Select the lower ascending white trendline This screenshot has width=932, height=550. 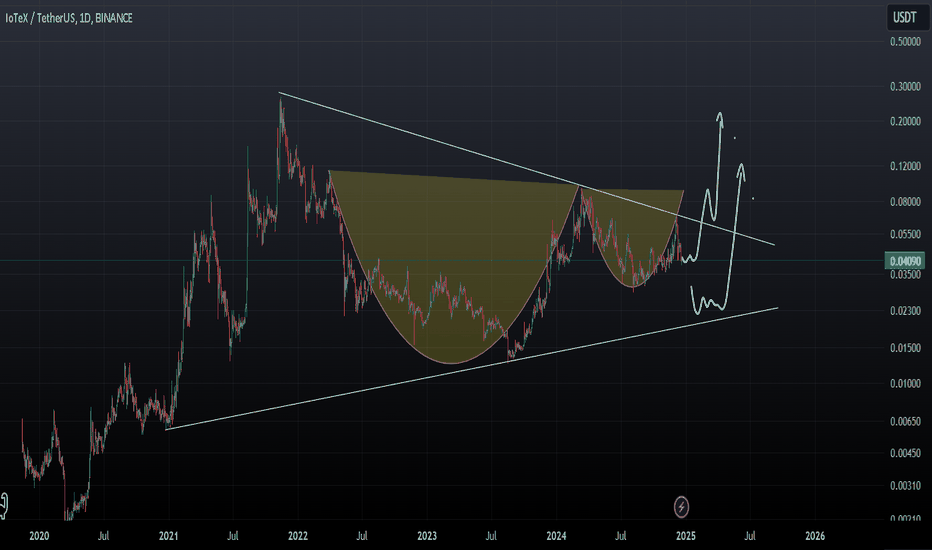tap(472, 369)
